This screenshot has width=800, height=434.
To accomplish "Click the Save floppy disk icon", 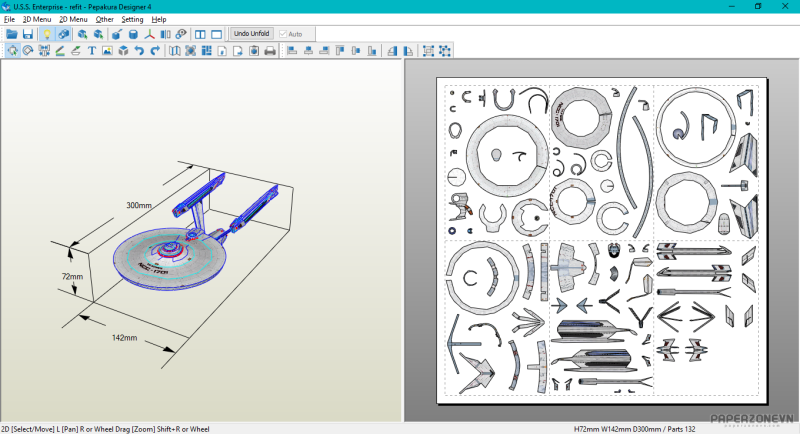I will tap(28, 34).
